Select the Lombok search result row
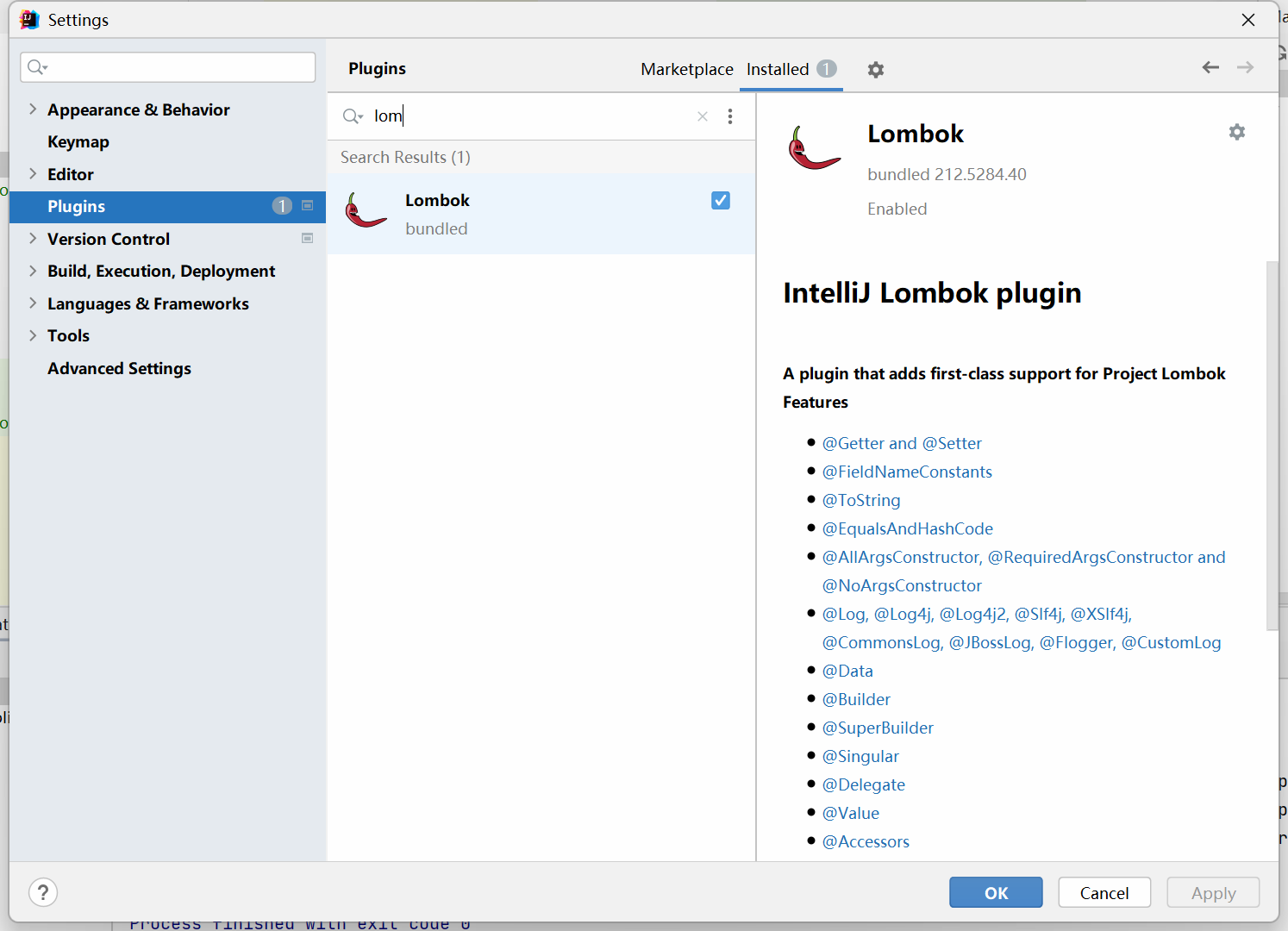The image size is (1288, 931). pyautogui.click(x=541, y=215)
